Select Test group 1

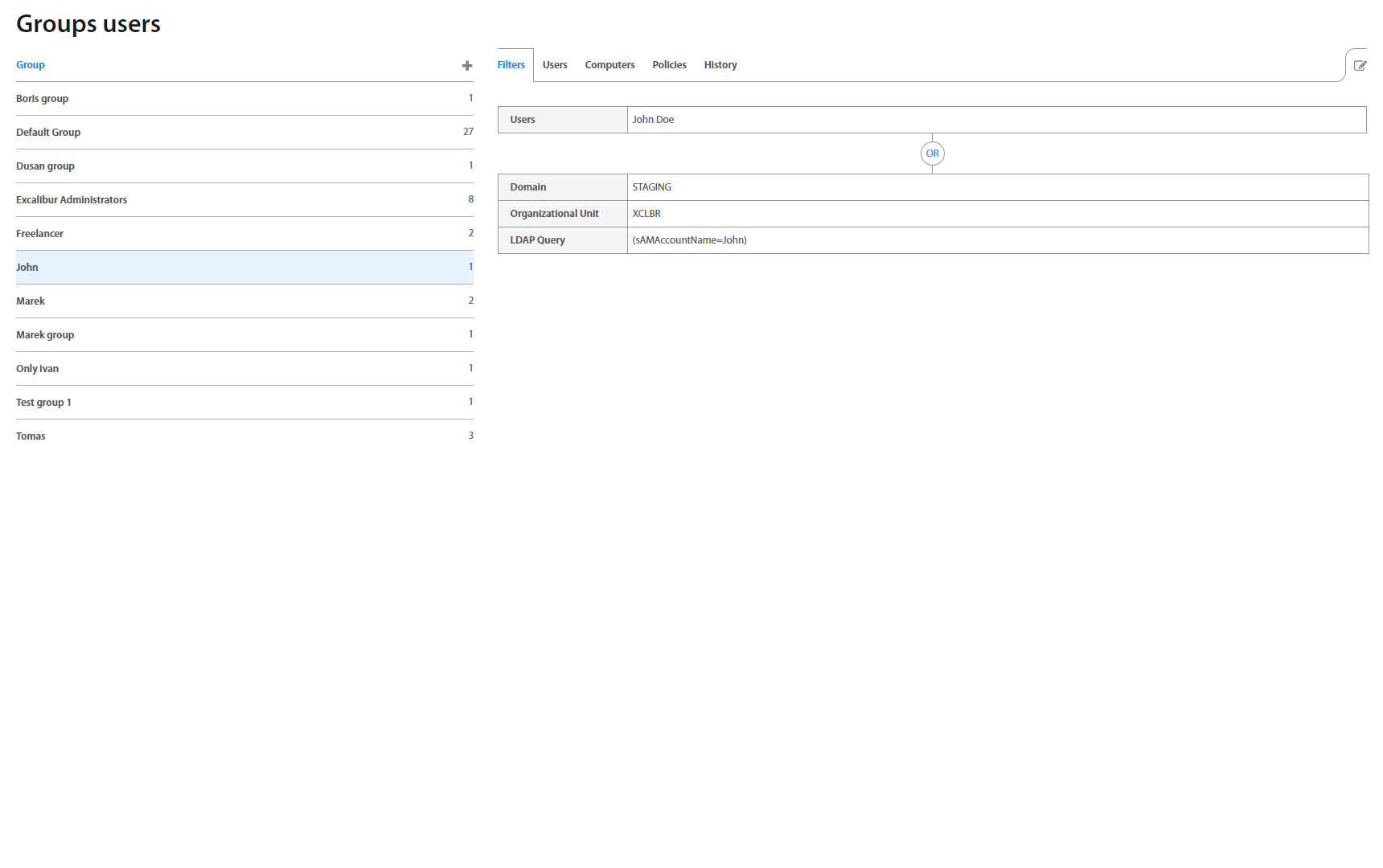(x=43, y=403)
